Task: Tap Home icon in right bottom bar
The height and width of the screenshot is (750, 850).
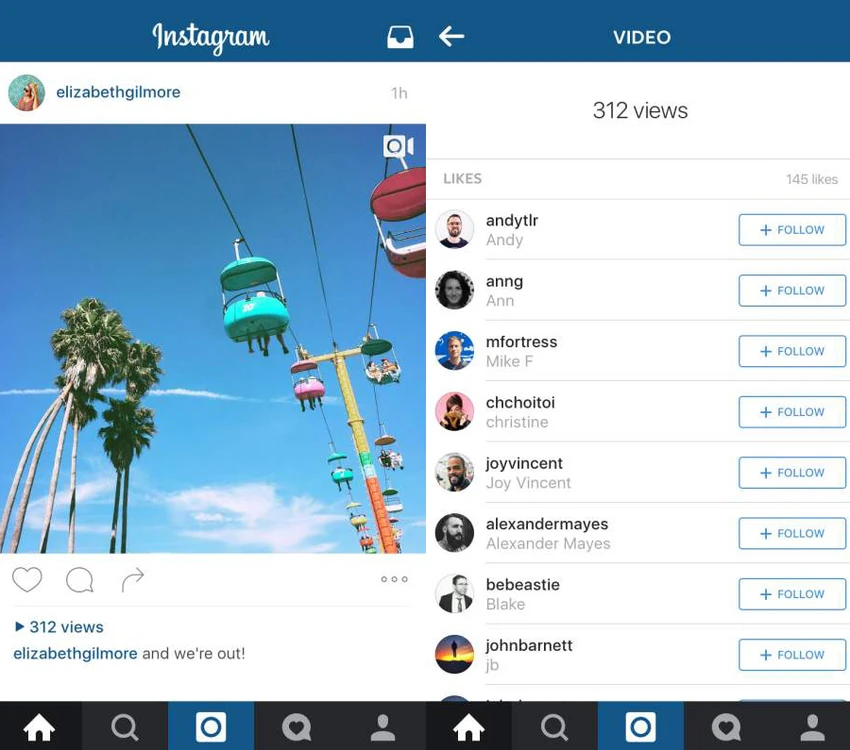Action: tap(469, 726)
